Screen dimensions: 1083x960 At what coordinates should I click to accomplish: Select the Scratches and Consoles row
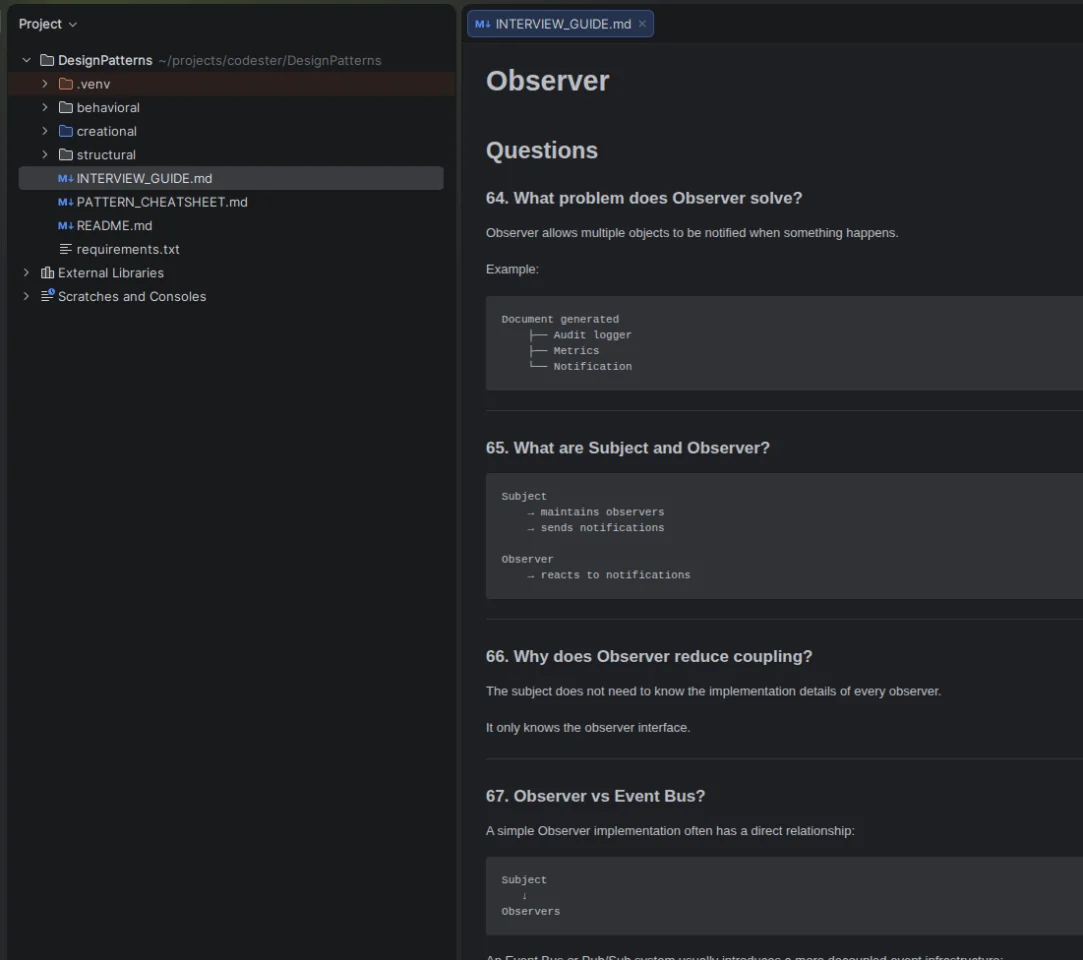click(x=231, y=296)
